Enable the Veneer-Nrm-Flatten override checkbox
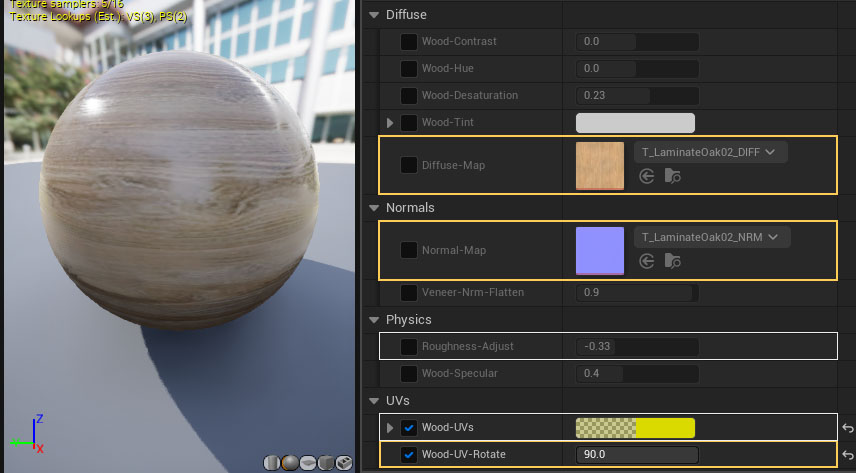The height and width of the screenshot is (473, 856). point(409,292)
